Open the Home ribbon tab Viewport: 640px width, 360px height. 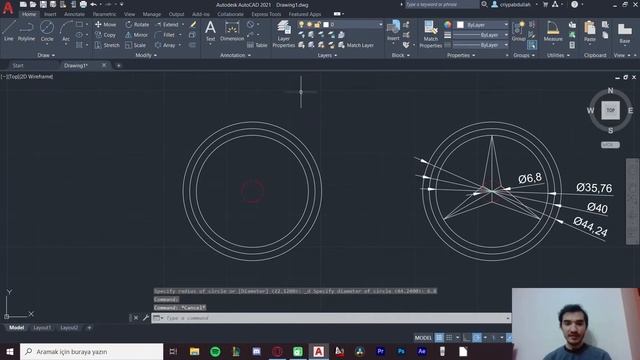point(29,14)
